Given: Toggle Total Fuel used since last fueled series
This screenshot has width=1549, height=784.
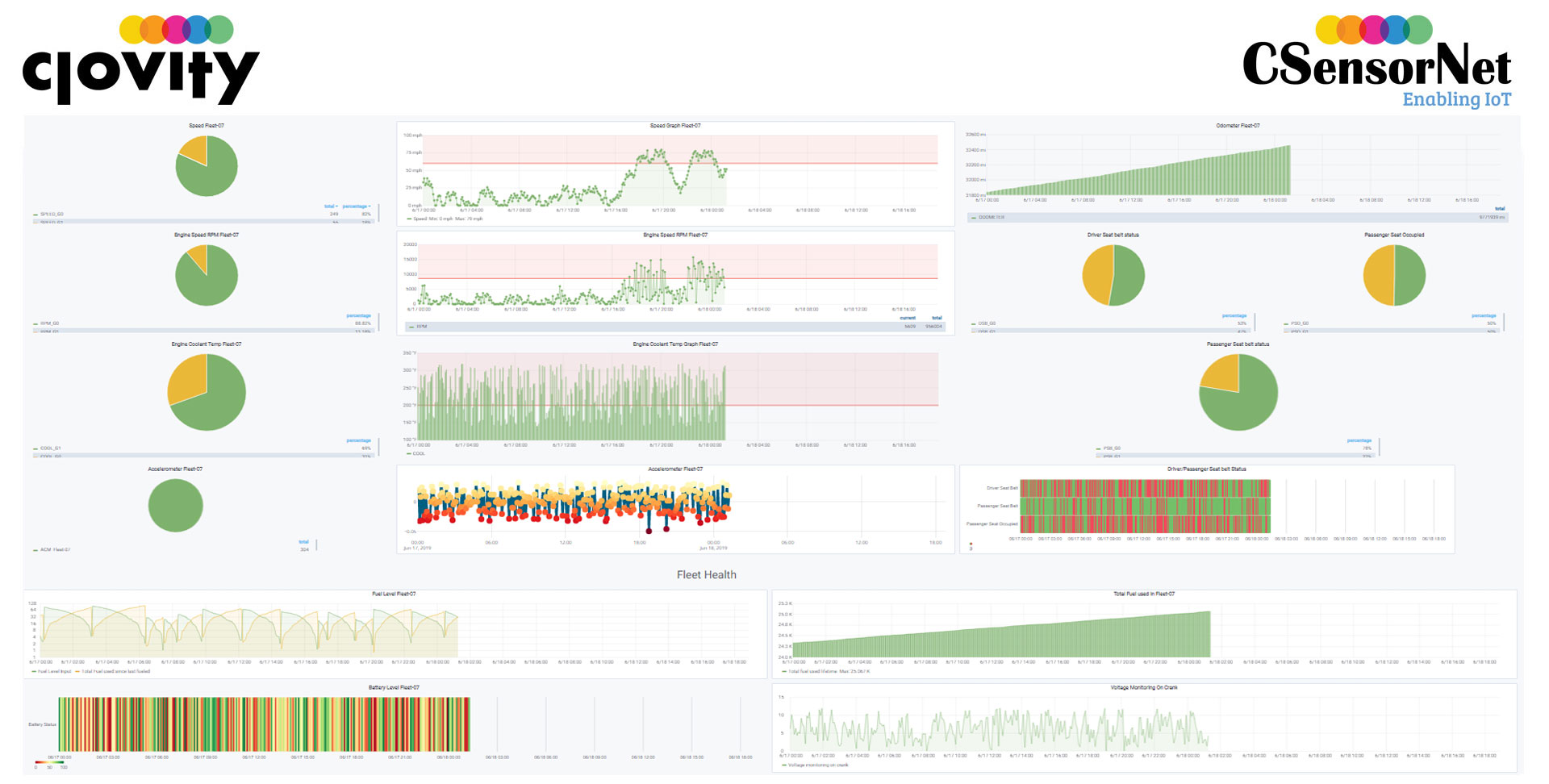Looking at the screenshot, I should (x=113, y=671).
